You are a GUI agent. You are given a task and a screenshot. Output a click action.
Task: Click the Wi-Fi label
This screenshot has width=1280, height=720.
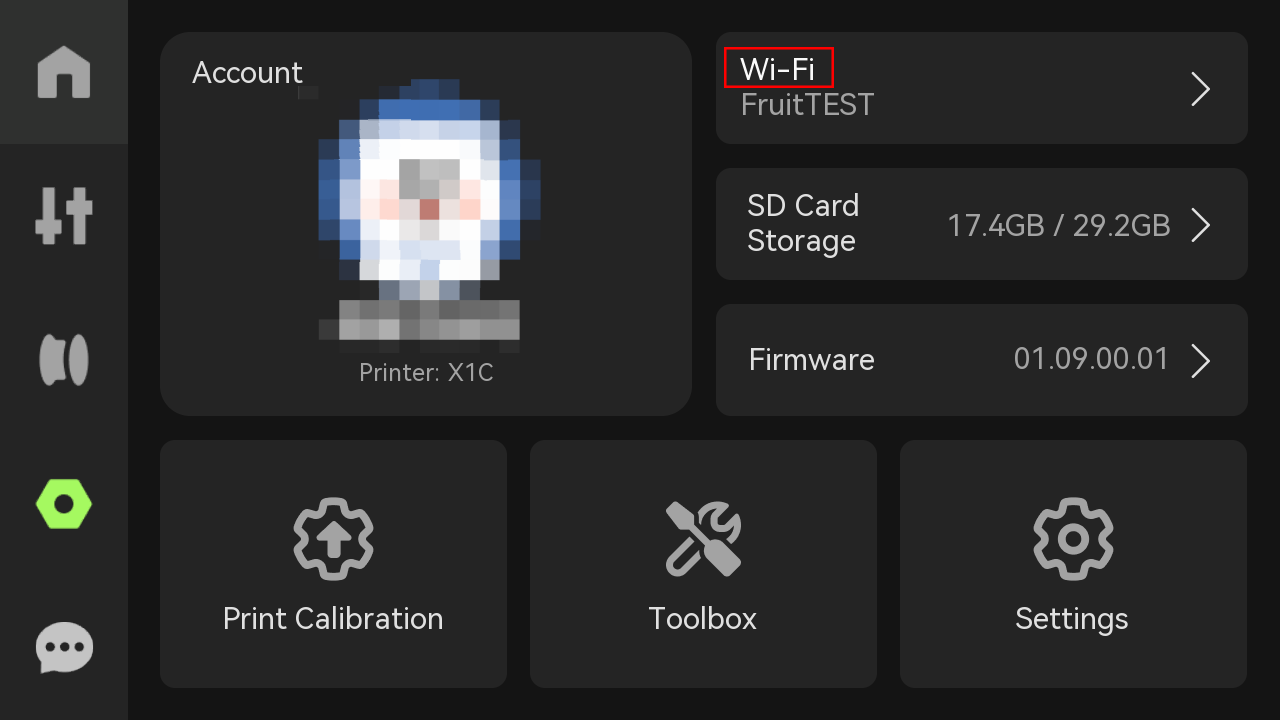tap(777, 69)
